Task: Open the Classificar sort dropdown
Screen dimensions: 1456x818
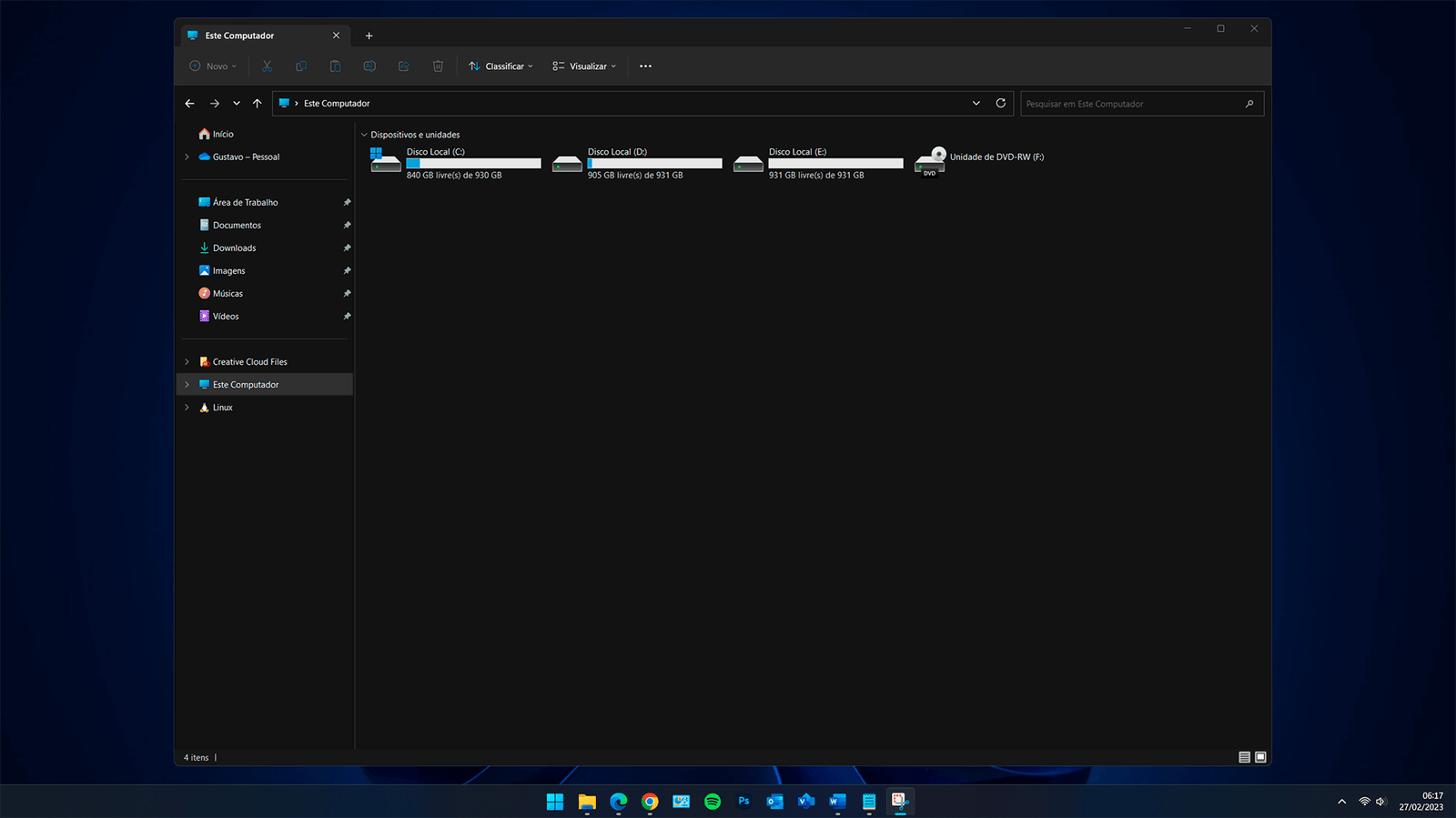Action: pyautogui.click(x=500, y=66)
